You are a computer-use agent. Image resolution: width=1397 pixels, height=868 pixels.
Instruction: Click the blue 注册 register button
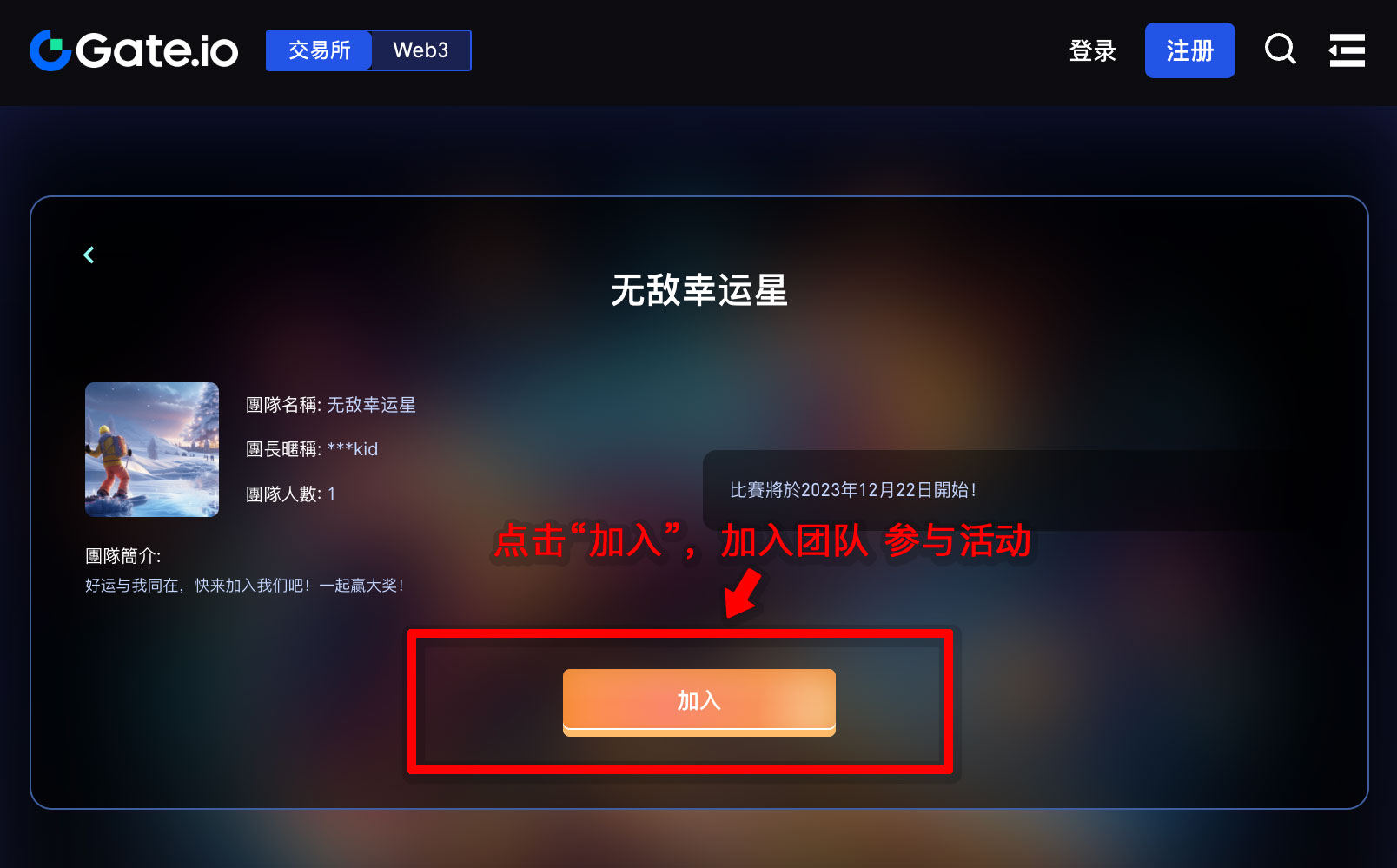[x=1189, y=50]
